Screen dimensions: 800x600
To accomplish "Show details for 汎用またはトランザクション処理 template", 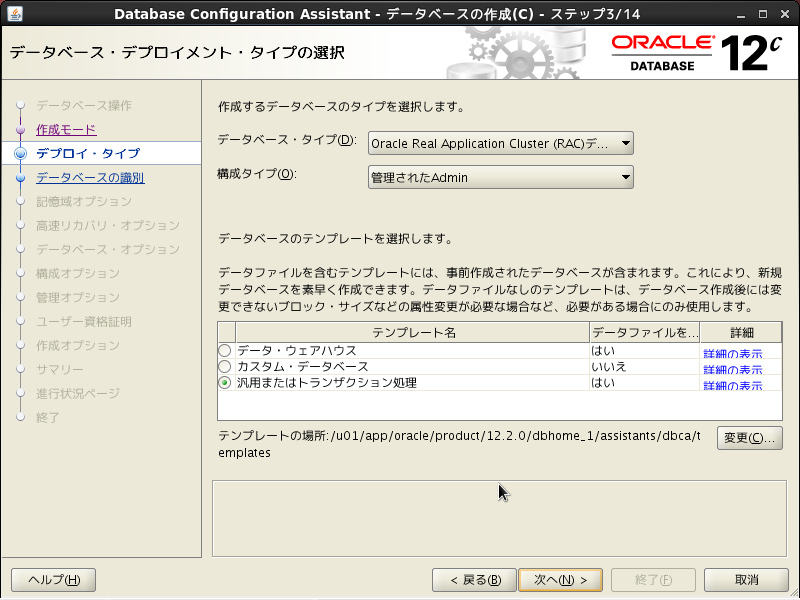I will 732,385.
